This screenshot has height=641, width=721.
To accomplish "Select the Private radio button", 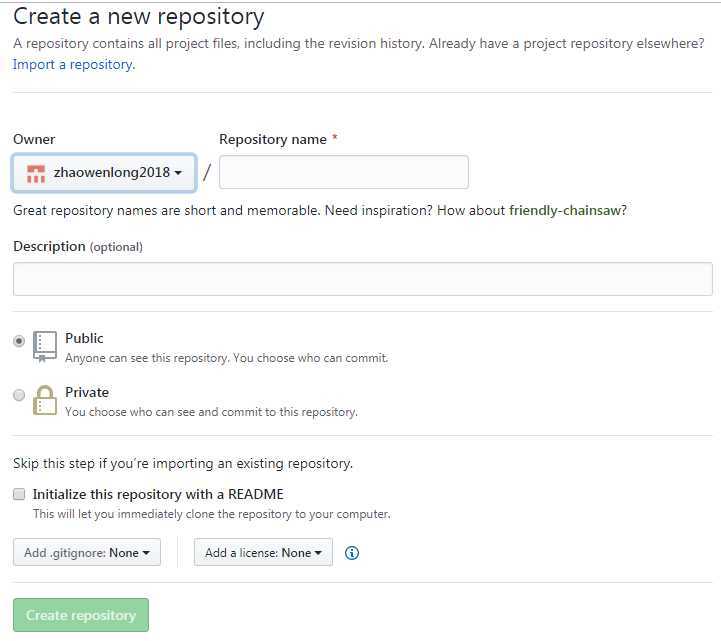I will 19,395.
